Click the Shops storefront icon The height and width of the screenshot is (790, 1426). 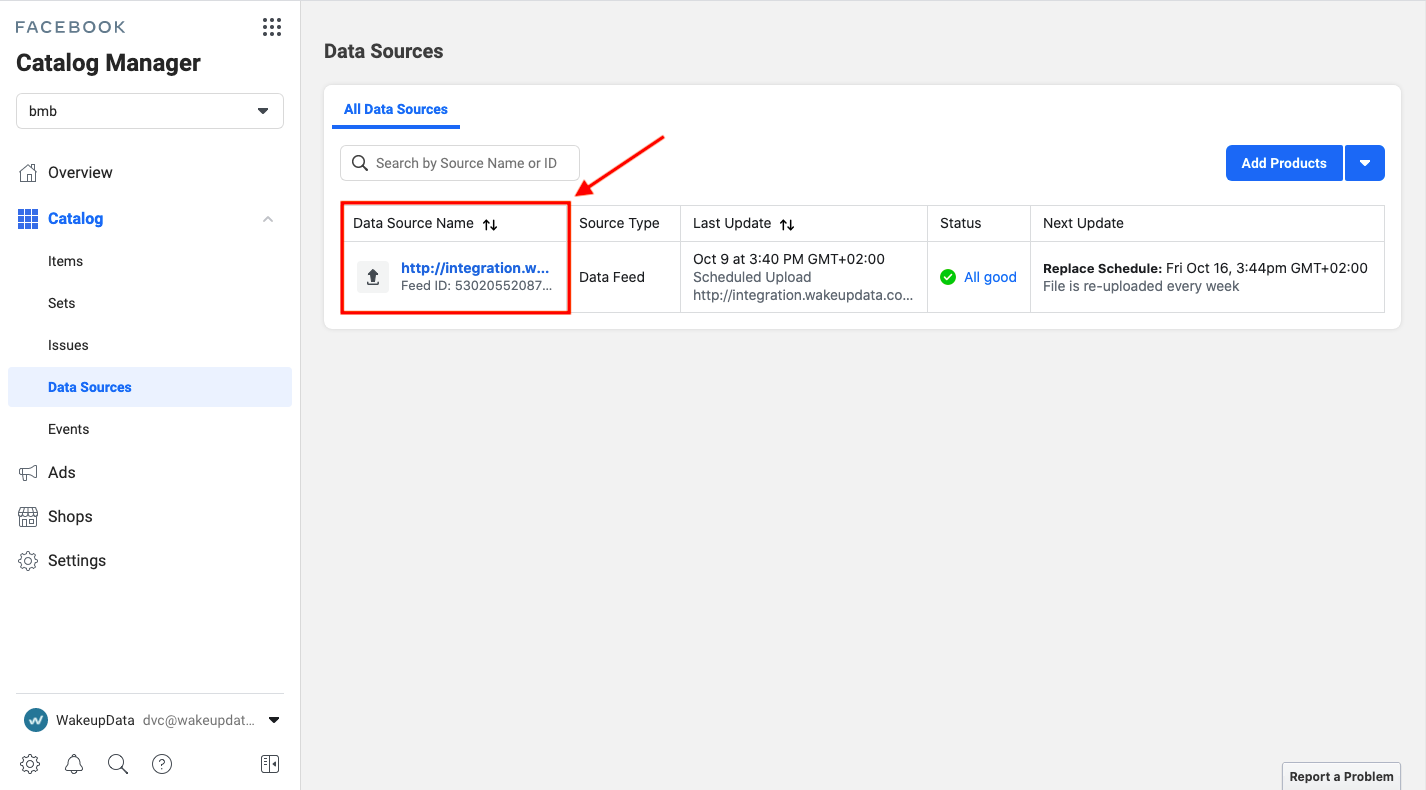28,516
